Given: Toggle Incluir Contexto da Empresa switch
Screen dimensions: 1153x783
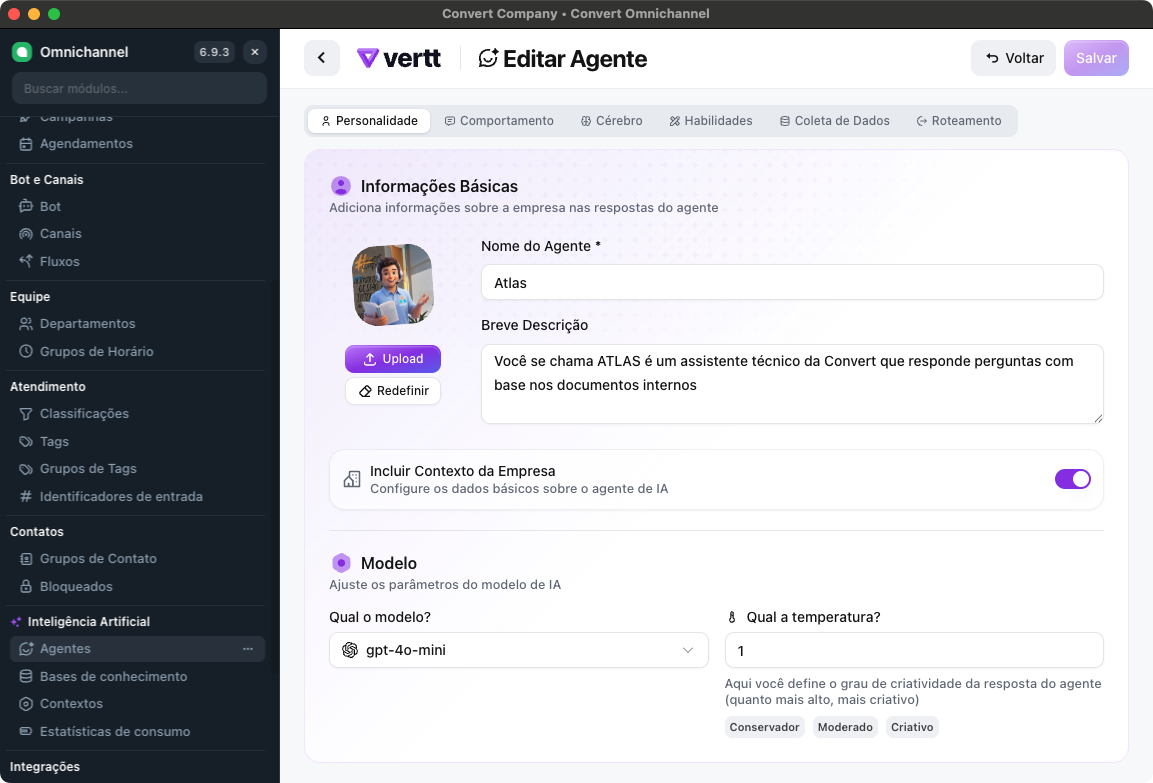Looking at the screenshot, I should pyautogui.click(x=1072, y=479).
